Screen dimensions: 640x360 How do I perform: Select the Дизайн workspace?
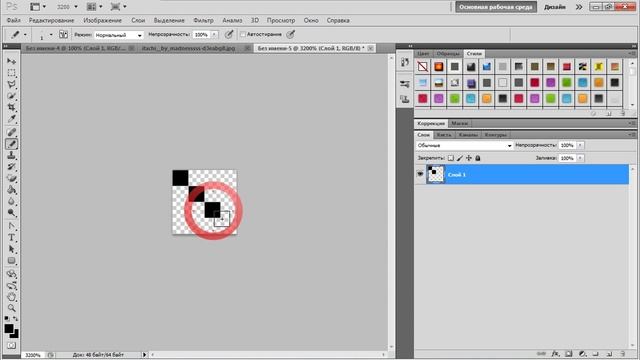555,7
